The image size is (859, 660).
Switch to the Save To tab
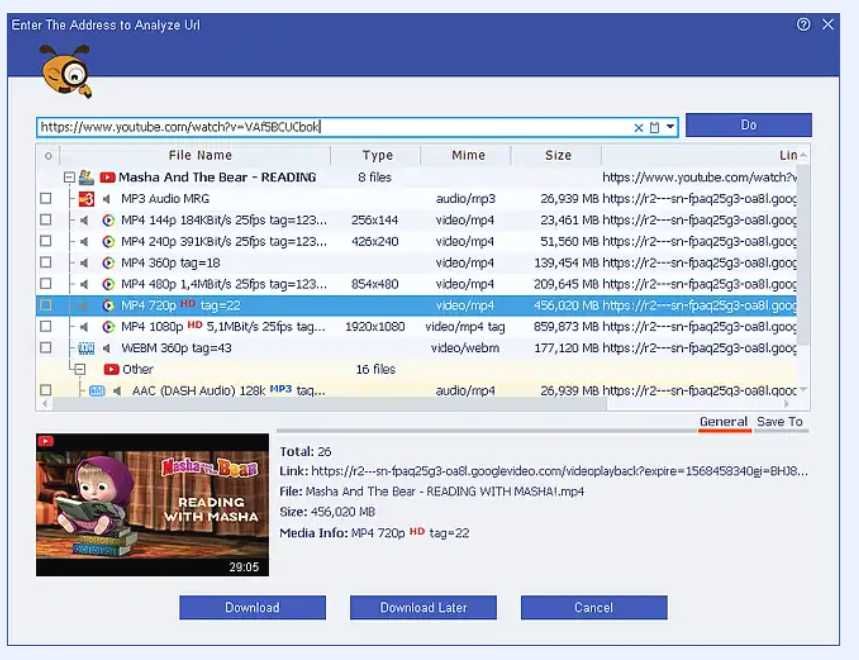click(780, 422)
